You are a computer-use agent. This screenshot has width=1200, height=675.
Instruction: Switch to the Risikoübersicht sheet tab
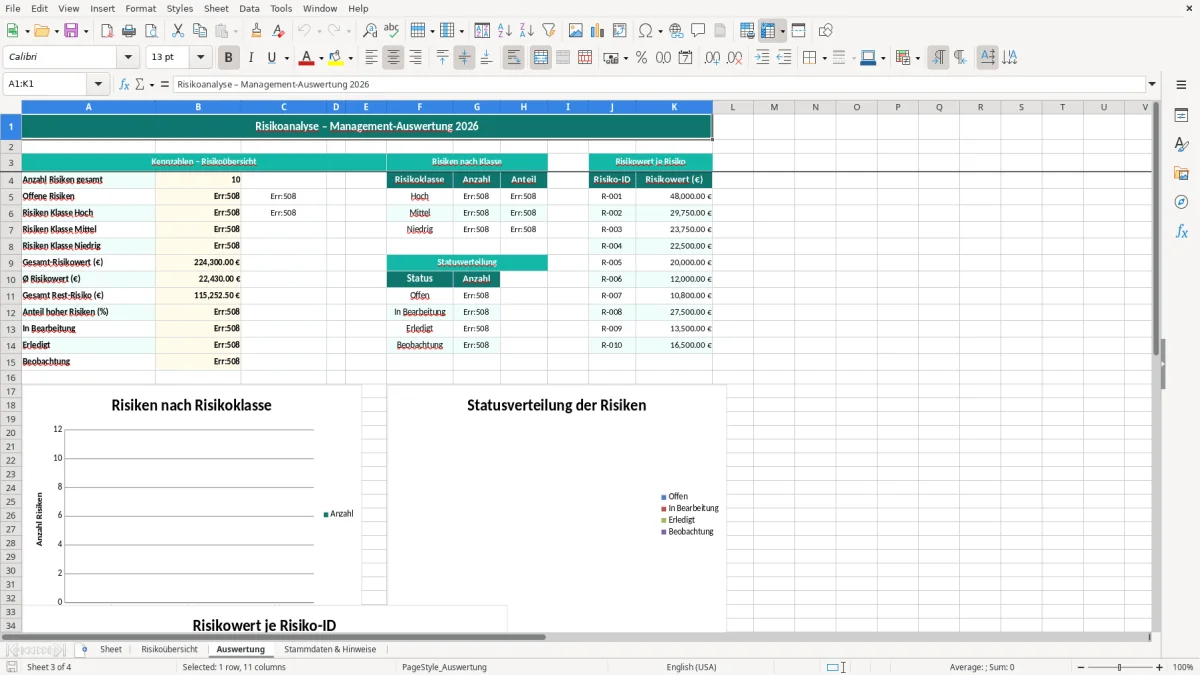[169, 650]
